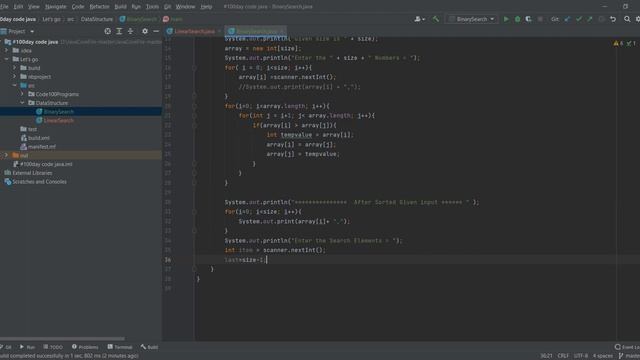640x360 pixels.
Task: Click Scratches and Consoles node
Action: tap(39, 182)
